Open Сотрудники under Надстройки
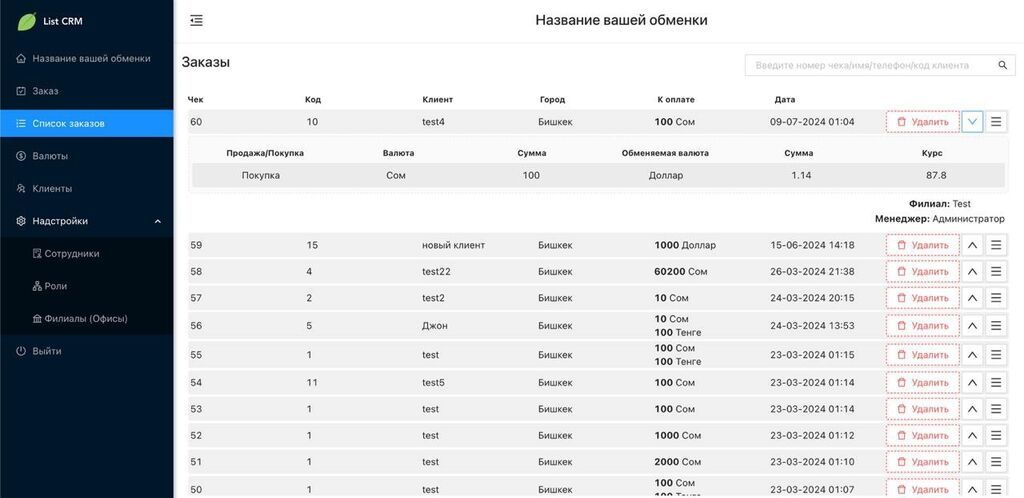Screen dimensions: 1024x498 pyautogui.click(x=72, y=254)
